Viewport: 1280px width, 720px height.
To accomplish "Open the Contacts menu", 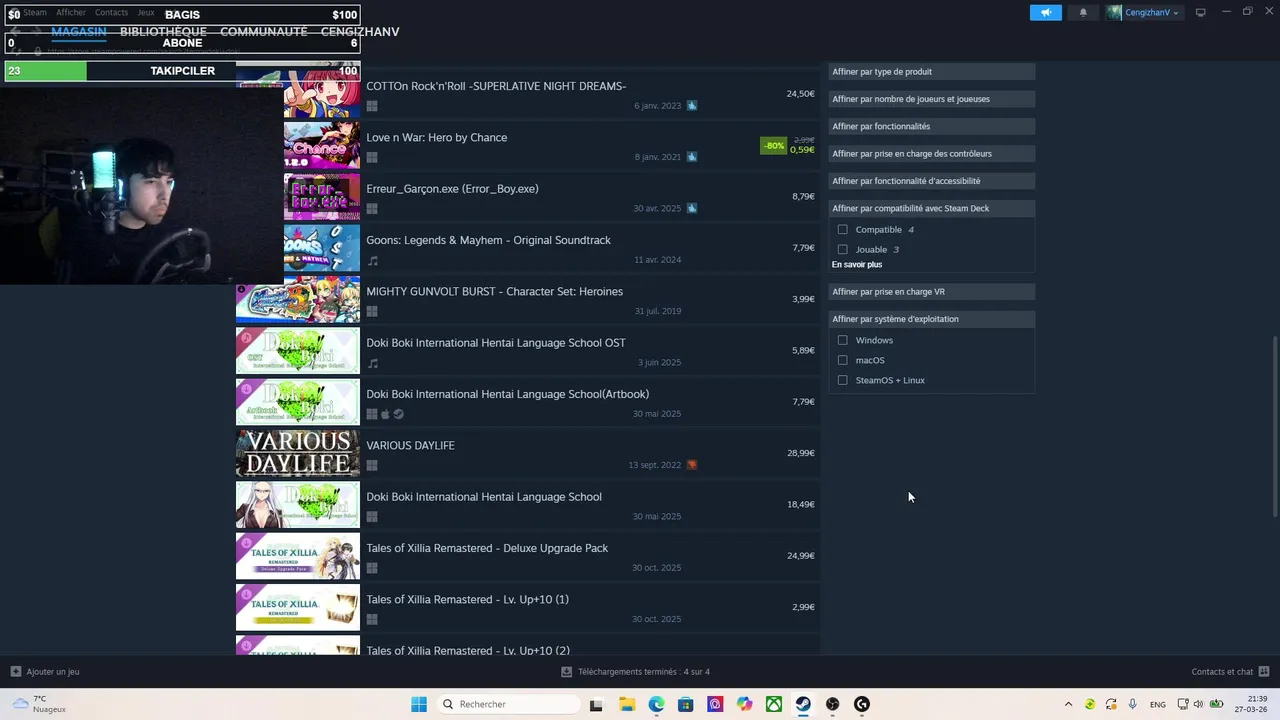I will point(111,12).
